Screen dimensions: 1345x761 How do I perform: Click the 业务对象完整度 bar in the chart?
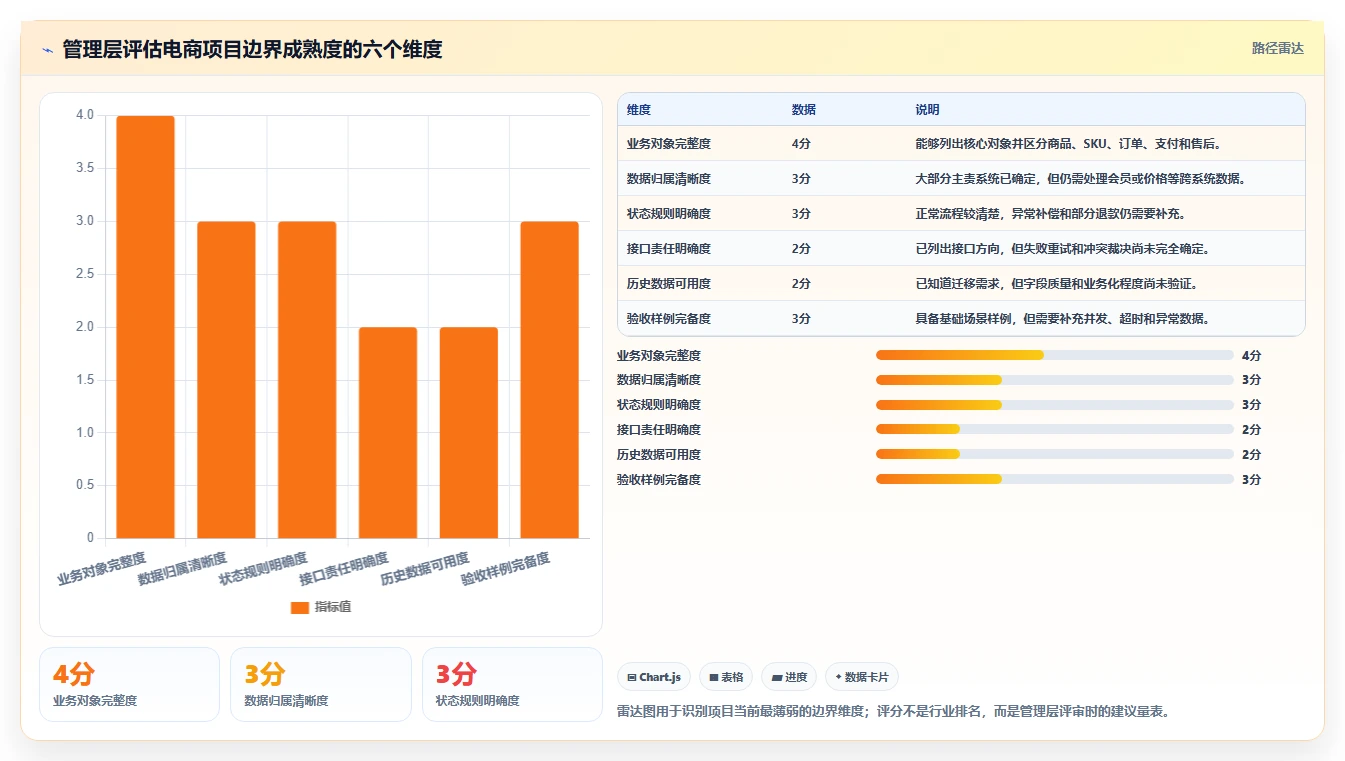point(145,327)
